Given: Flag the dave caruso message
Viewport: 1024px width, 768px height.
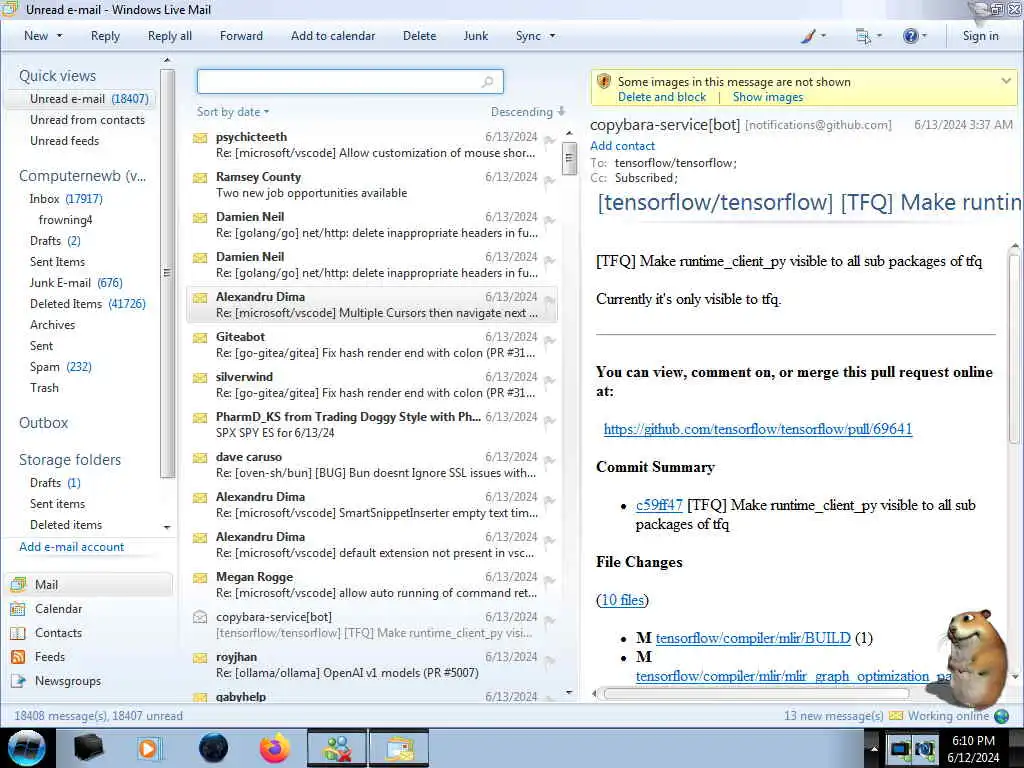Looking at the screenshot, I should tap(550, 461).
